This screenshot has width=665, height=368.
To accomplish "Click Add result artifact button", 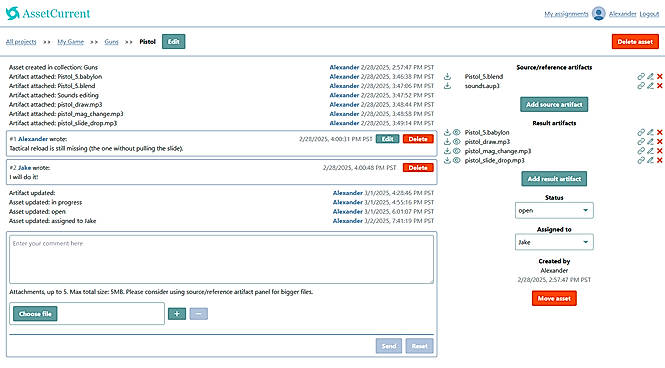I will (554, 179).
